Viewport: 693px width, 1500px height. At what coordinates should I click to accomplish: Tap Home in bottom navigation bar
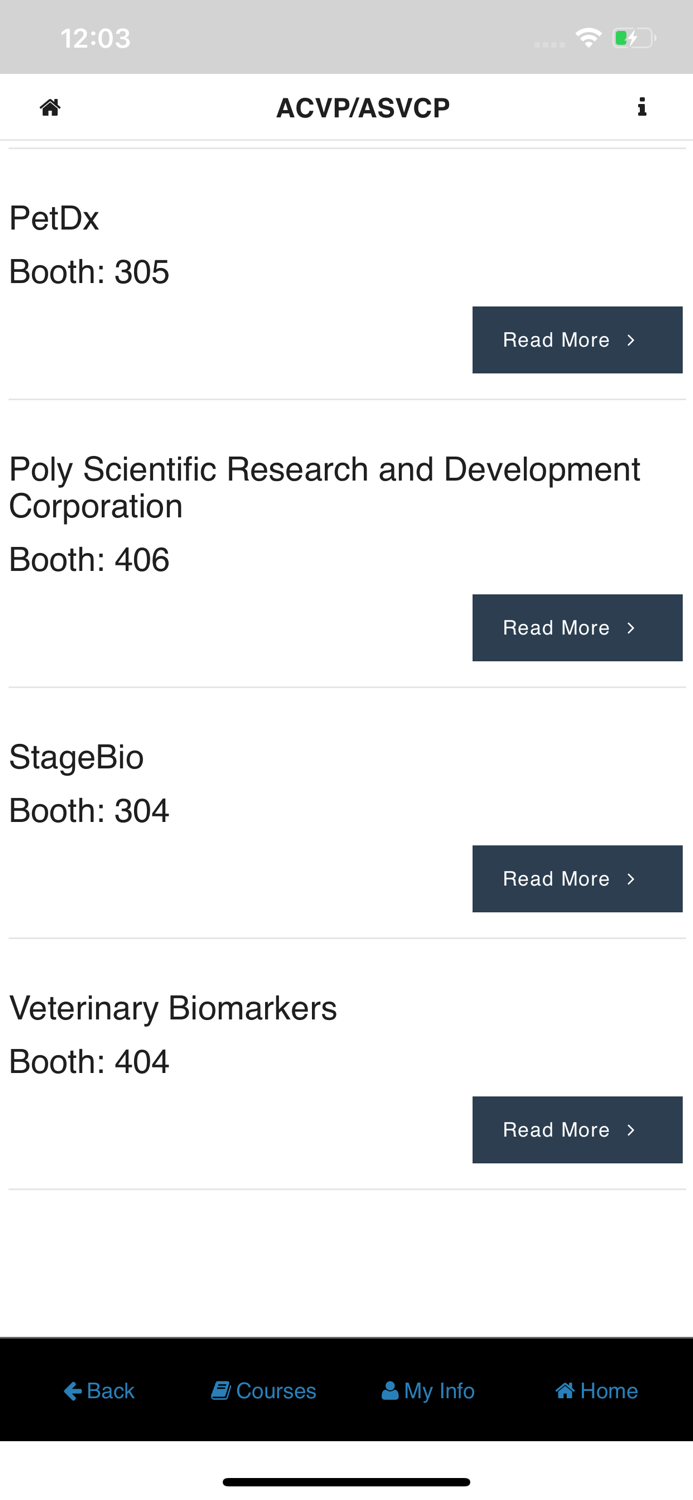point(597,1390)
